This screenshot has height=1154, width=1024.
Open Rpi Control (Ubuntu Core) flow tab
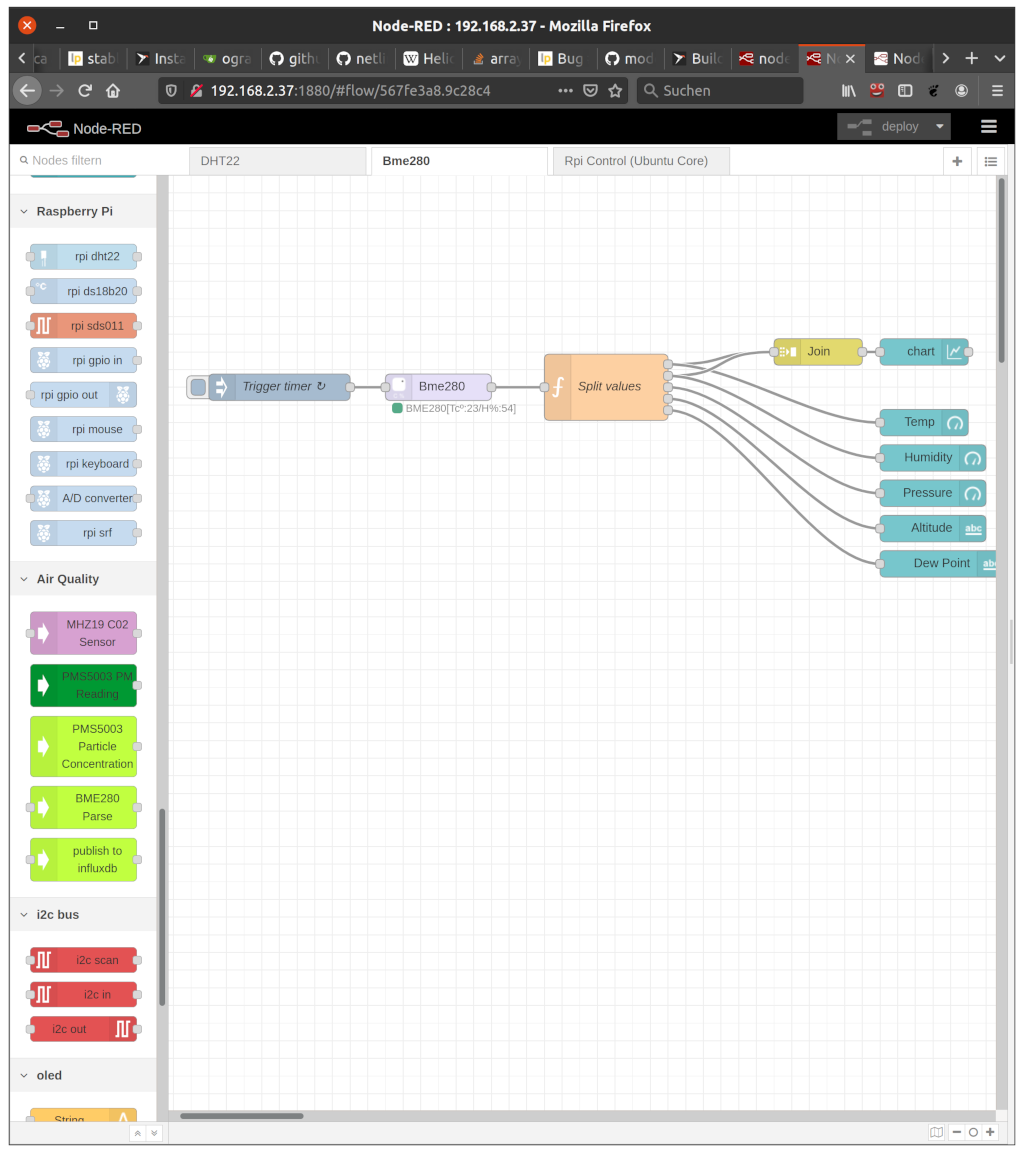click(641, 161)
